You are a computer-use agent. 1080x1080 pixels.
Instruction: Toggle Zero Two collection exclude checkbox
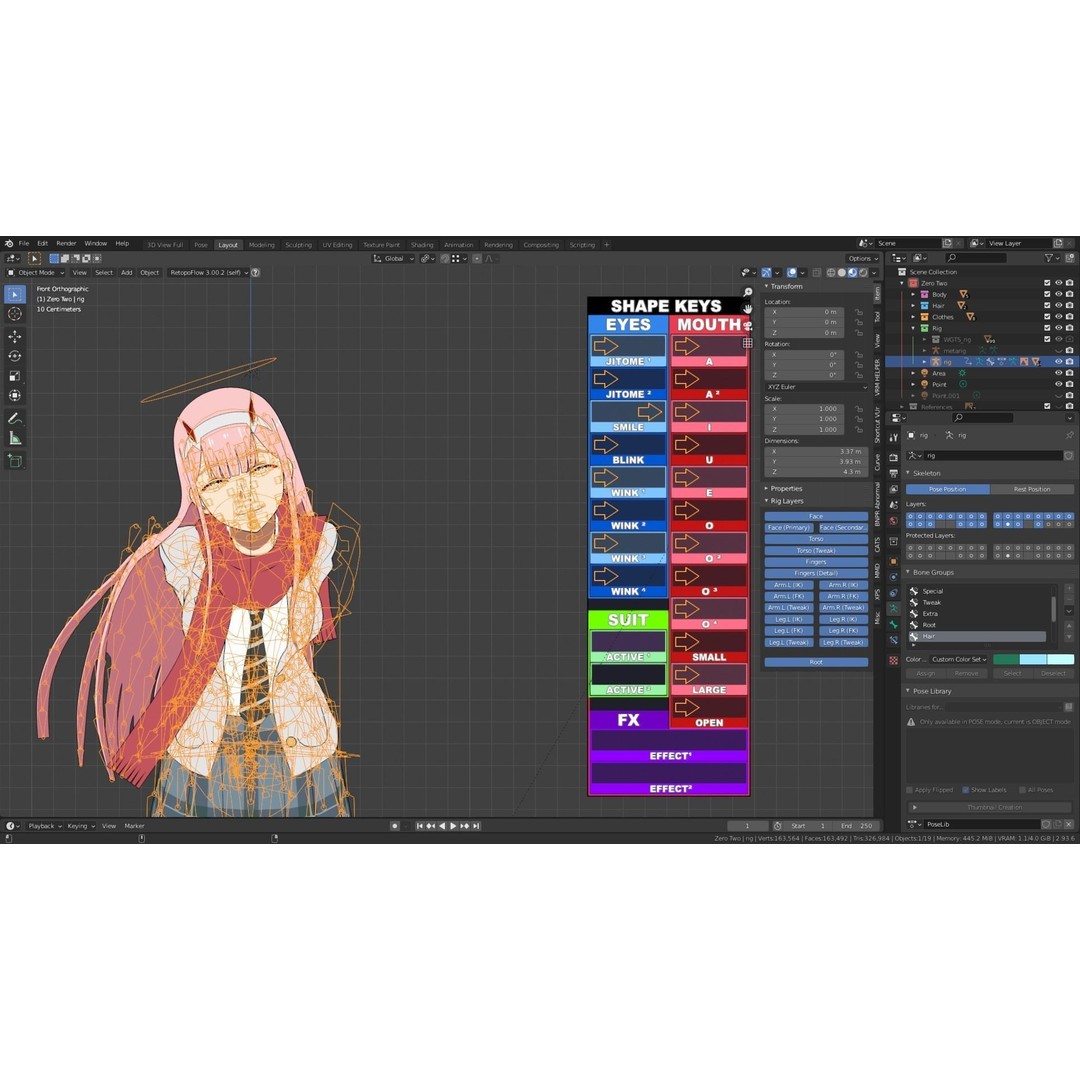(1047, 283)
